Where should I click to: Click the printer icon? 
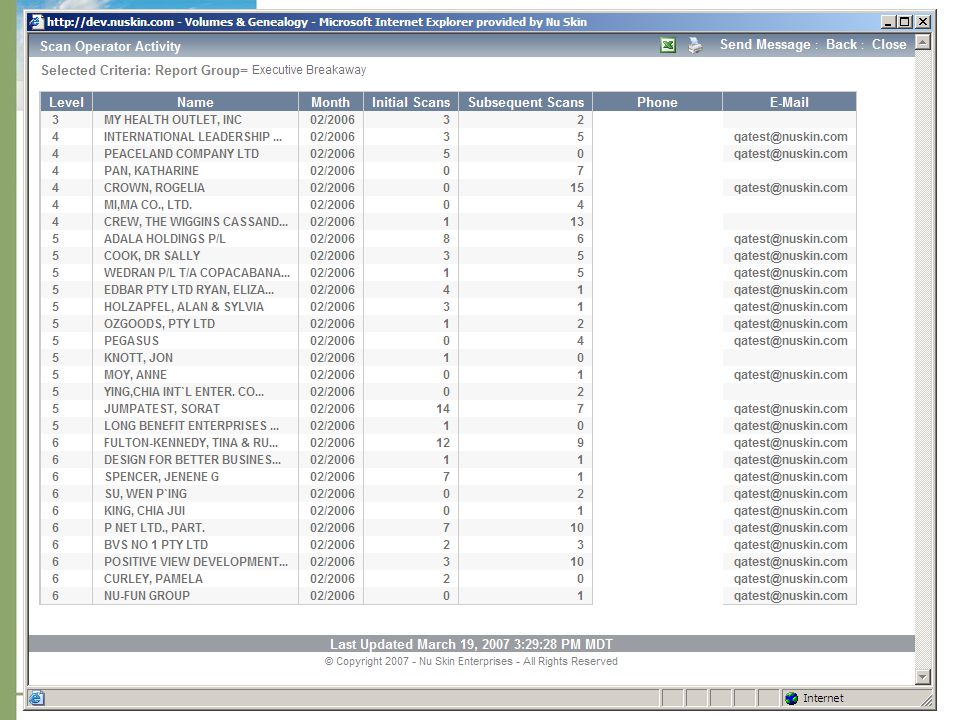695,45
